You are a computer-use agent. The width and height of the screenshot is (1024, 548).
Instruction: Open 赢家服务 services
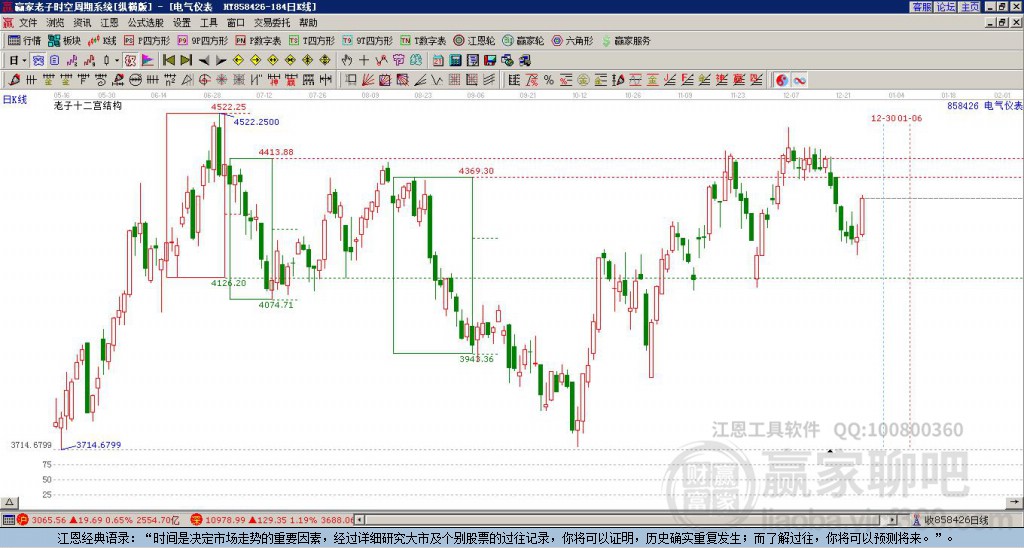tap(626, 40)
